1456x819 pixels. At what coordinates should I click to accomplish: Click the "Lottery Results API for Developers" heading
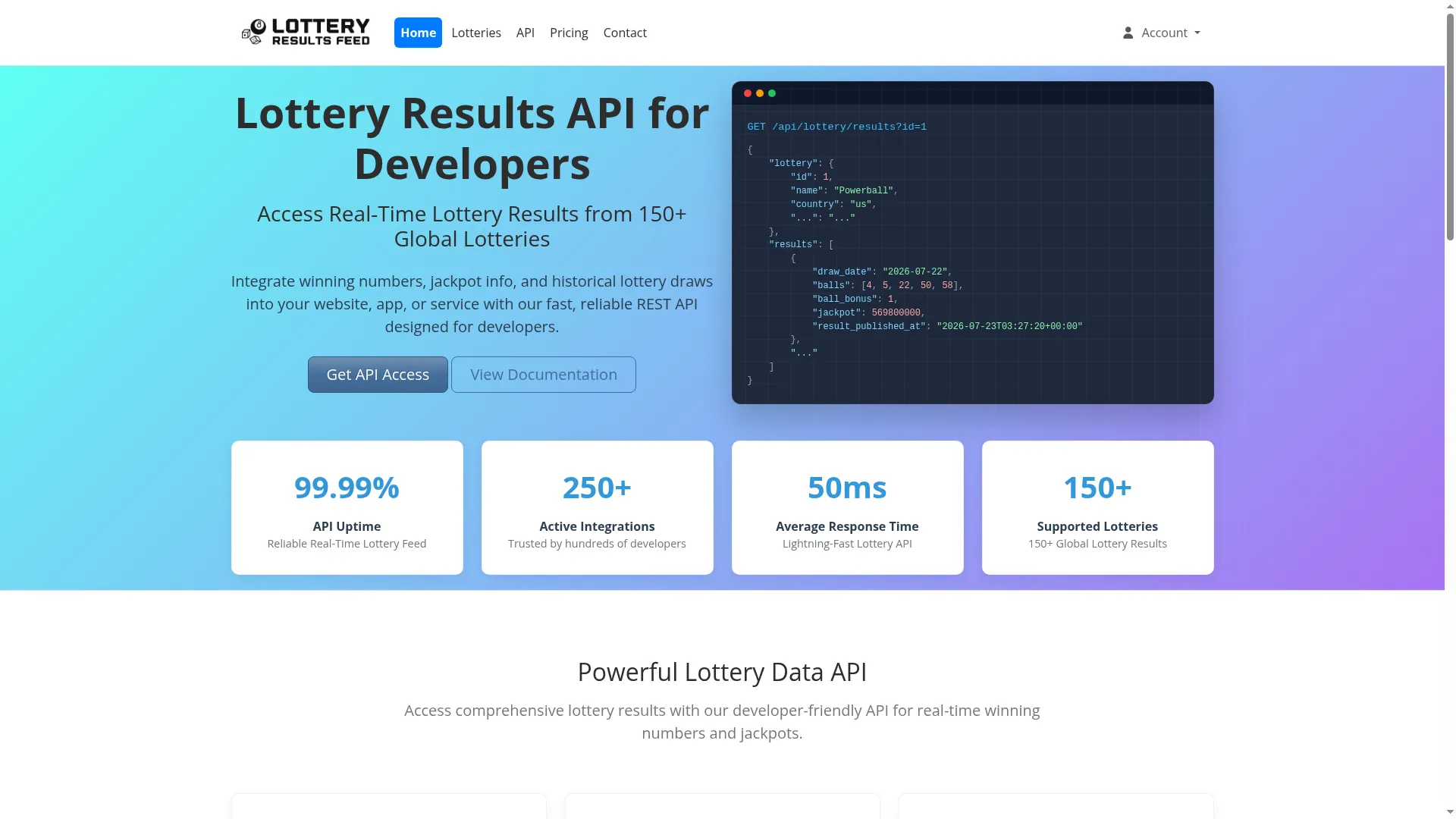coord(472,138)
